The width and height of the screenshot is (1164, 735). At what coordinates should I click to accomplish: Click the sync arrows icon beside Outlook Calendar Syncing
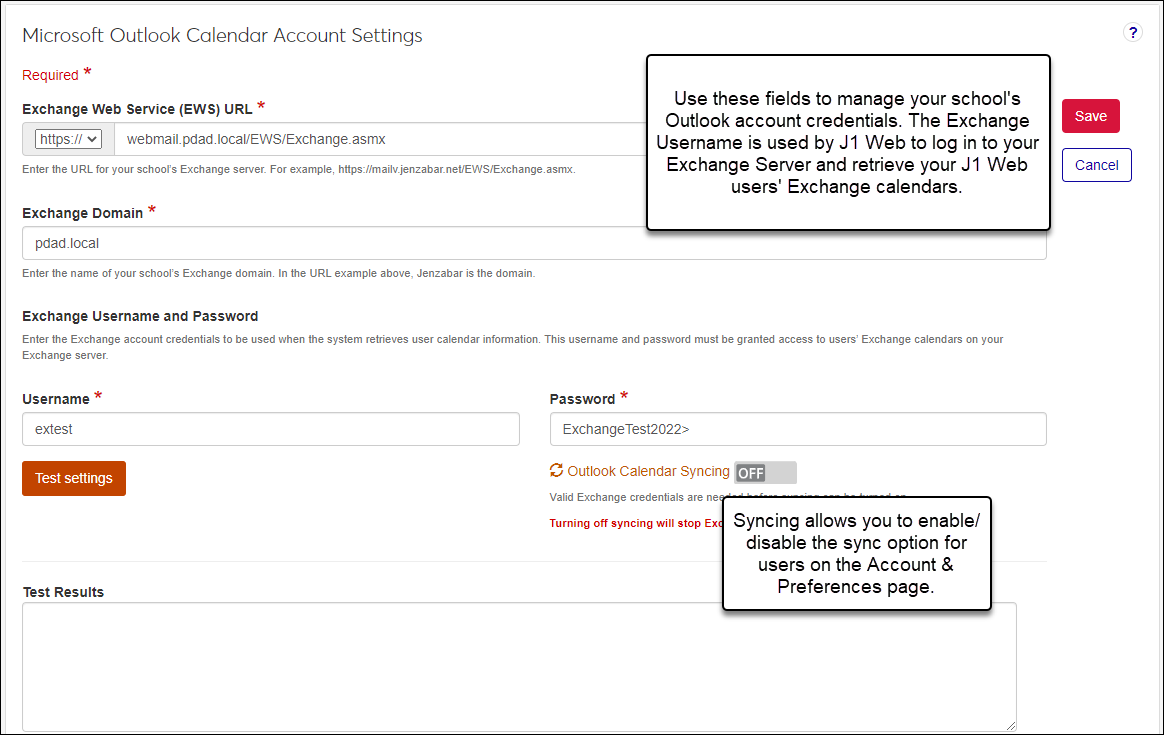(x=557, y=471)
